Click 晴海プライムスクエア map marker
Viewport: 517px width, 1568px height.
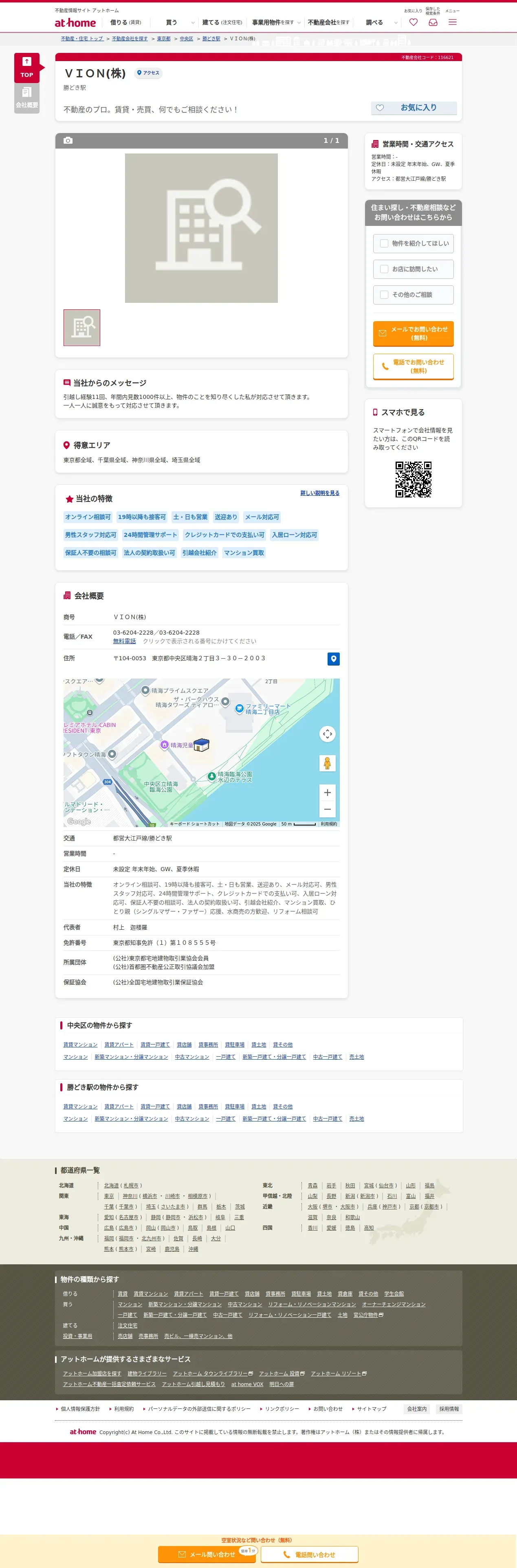pyautogui.click(x=145, y=690)
